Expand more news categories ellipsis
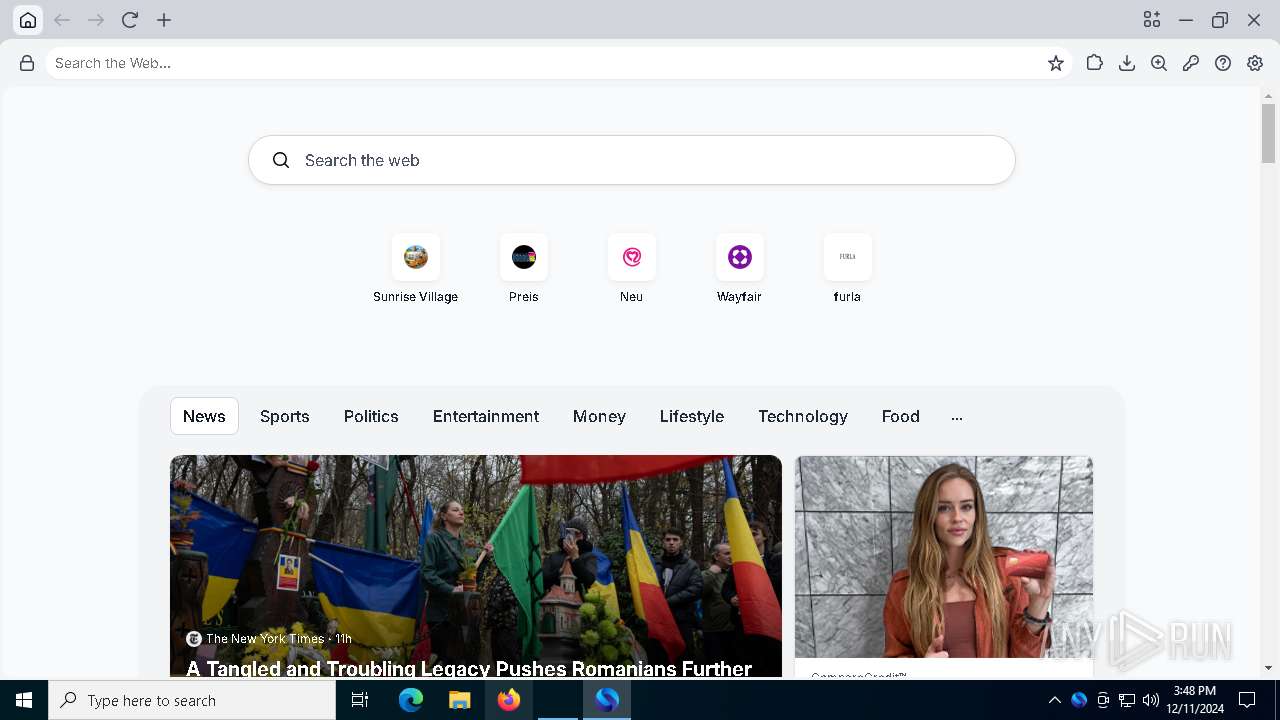Screen dimensions: 1280x720 point(957,417)
